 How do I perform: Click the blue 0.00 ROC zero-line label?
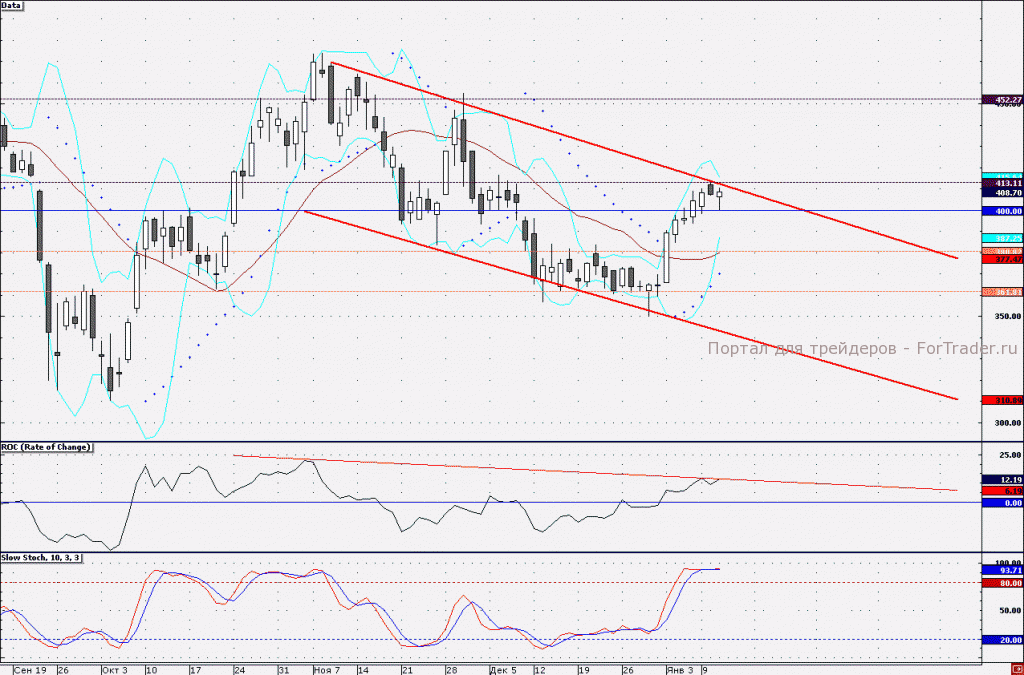pos(1002,503)
